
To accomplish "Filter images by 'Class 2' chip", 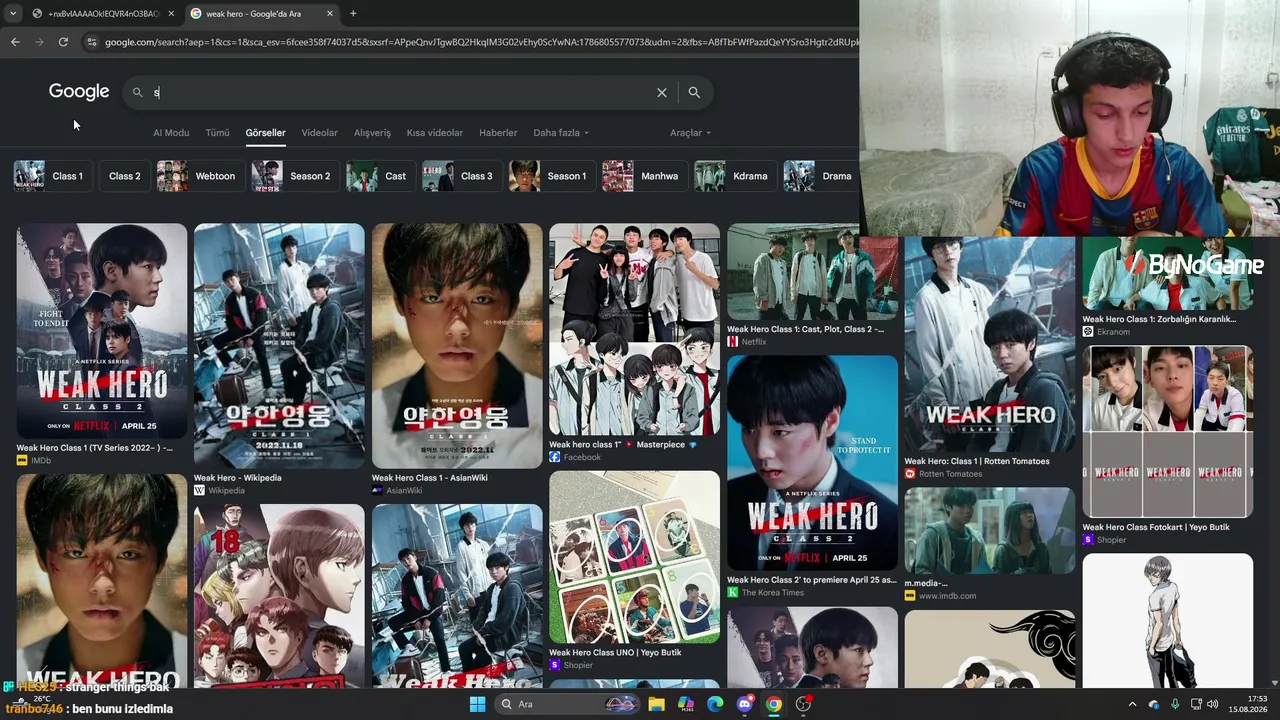I will (x=124, y=176).
